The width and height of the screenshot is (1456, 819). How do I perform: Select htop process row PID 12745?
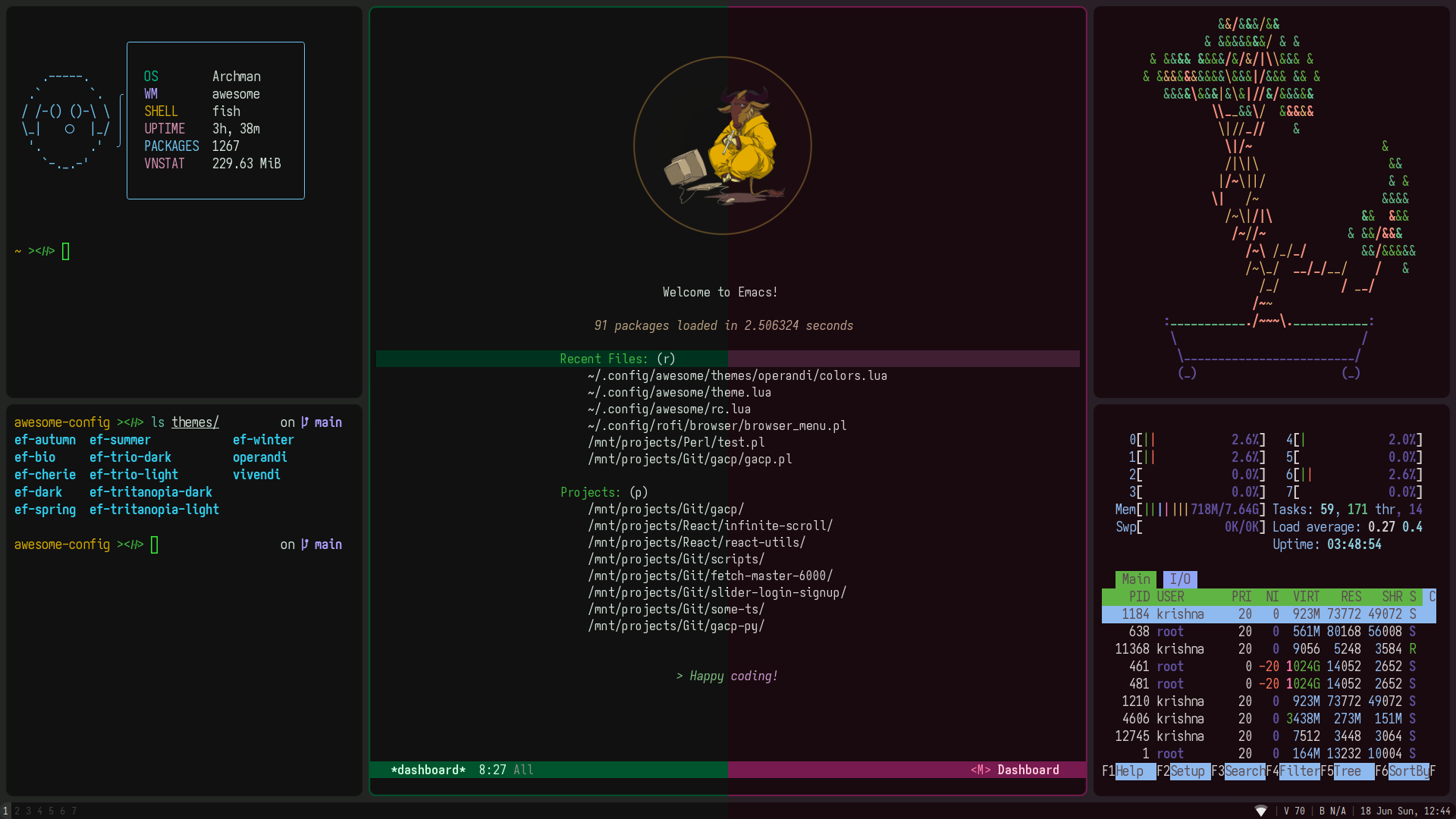[x=1269, y=736]
